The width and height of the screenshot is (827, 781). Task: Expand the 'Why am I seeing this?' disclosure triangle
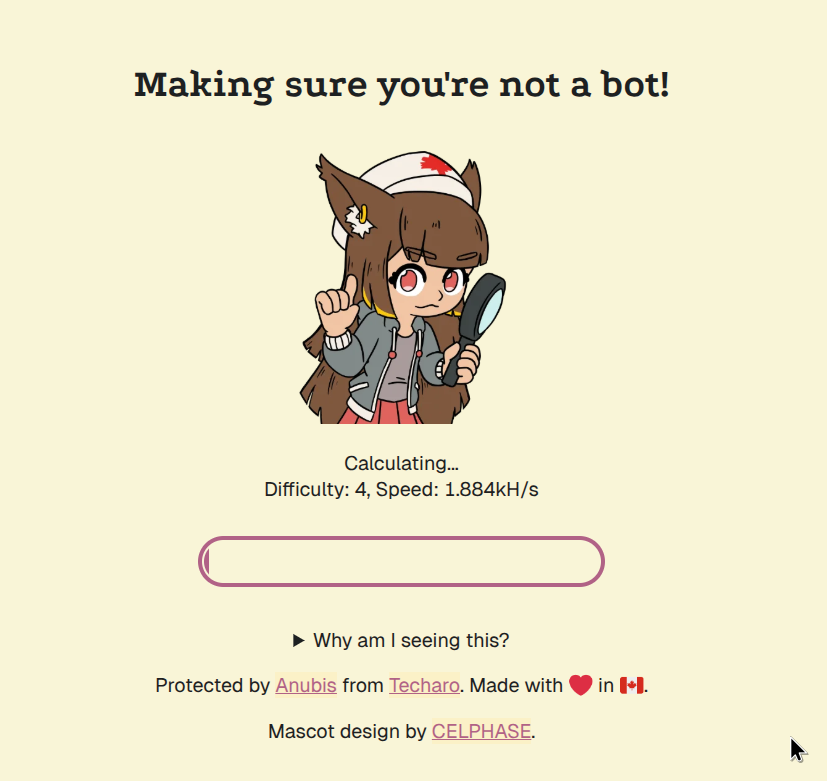pos(299,641)
